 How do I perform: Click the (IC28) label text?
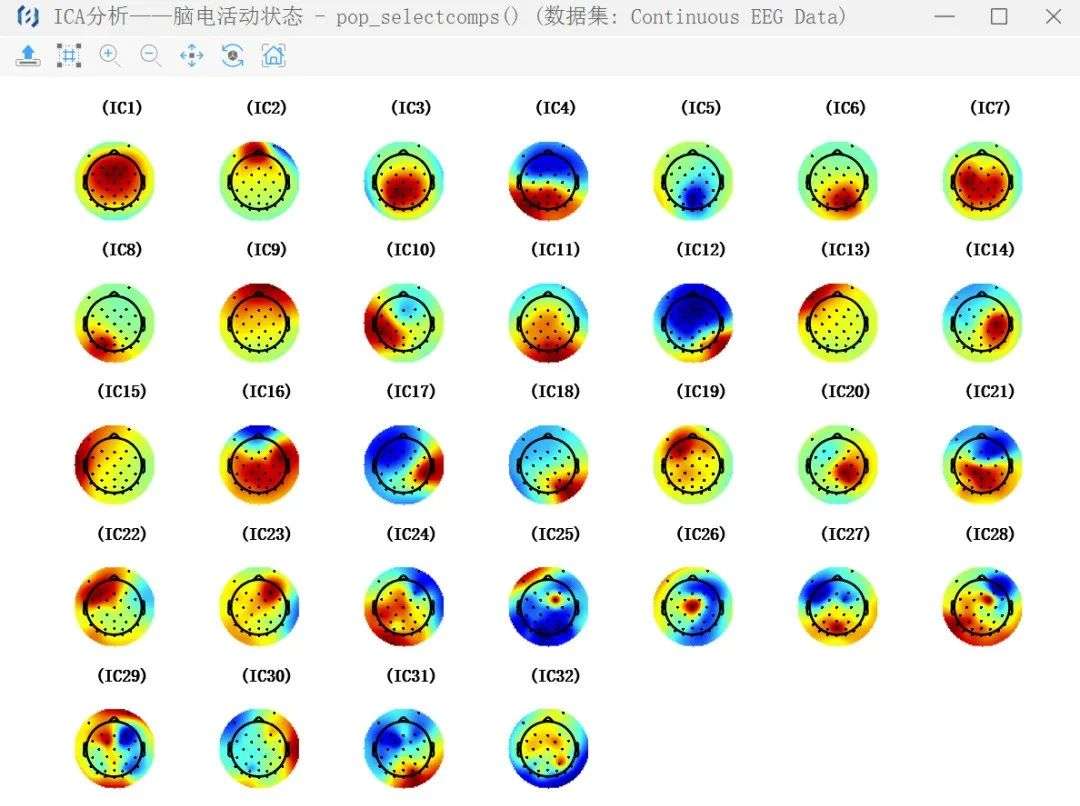point(990,534)
